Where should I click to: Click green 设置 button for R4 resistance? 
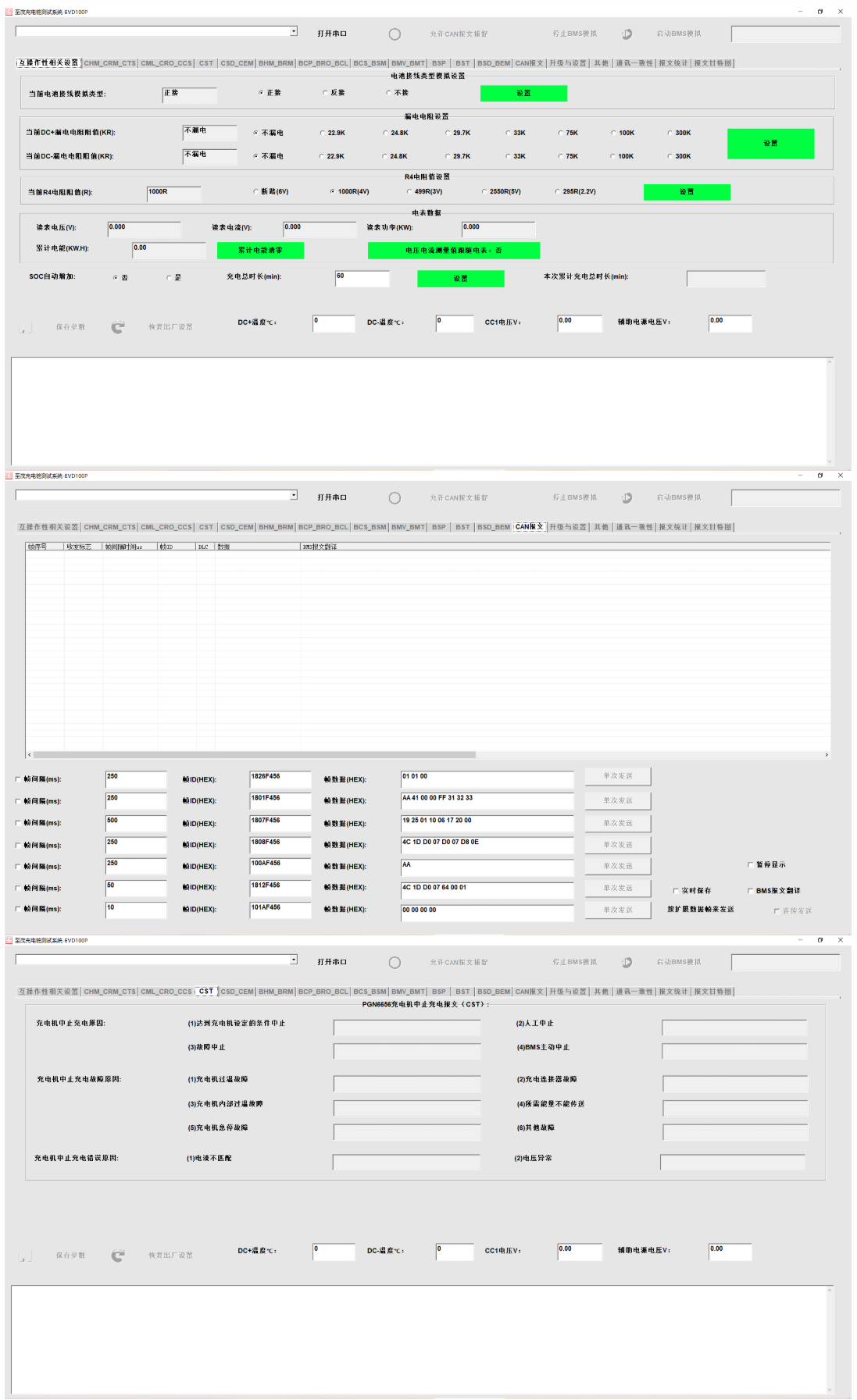[x=687, y=192]
